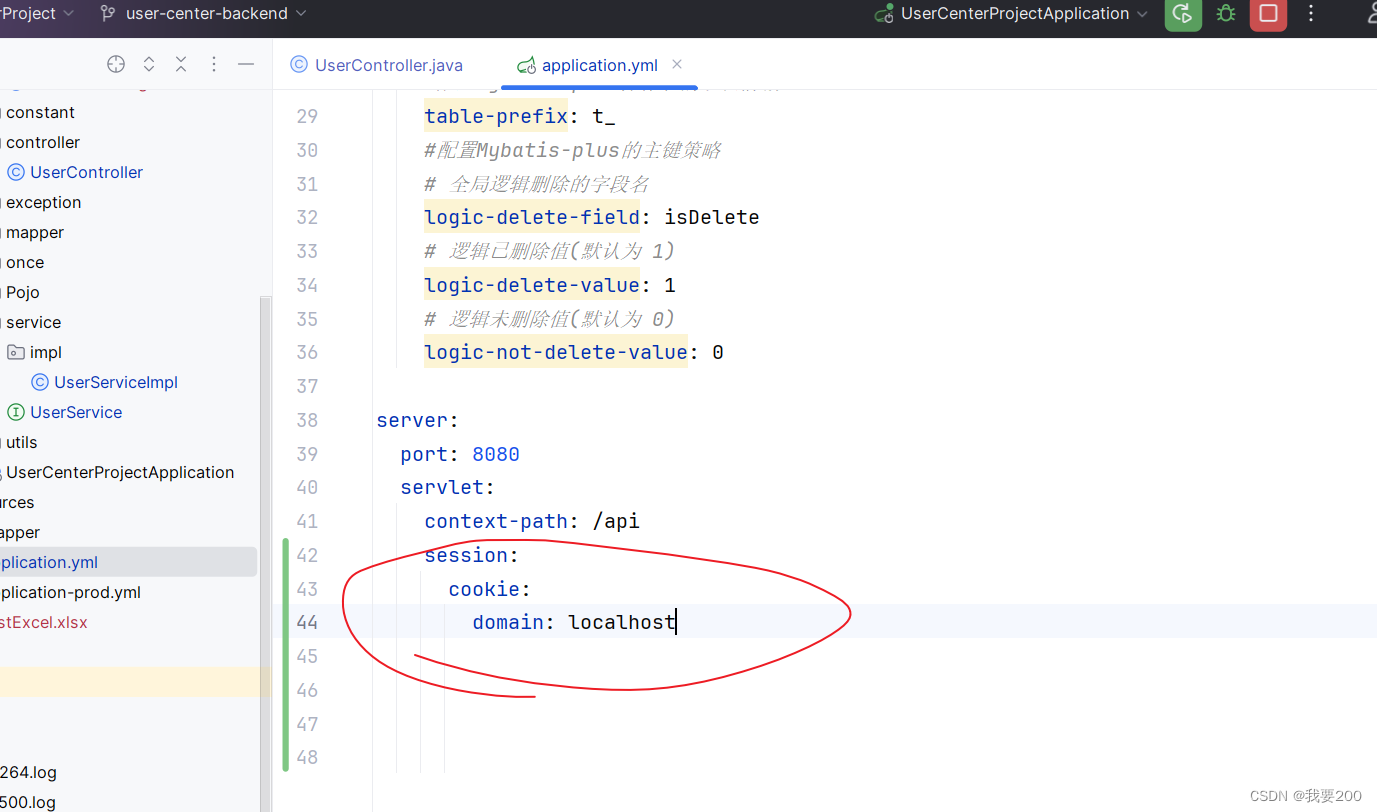Select constant package in tree
1377x812 pixels.
click(40, 112)
